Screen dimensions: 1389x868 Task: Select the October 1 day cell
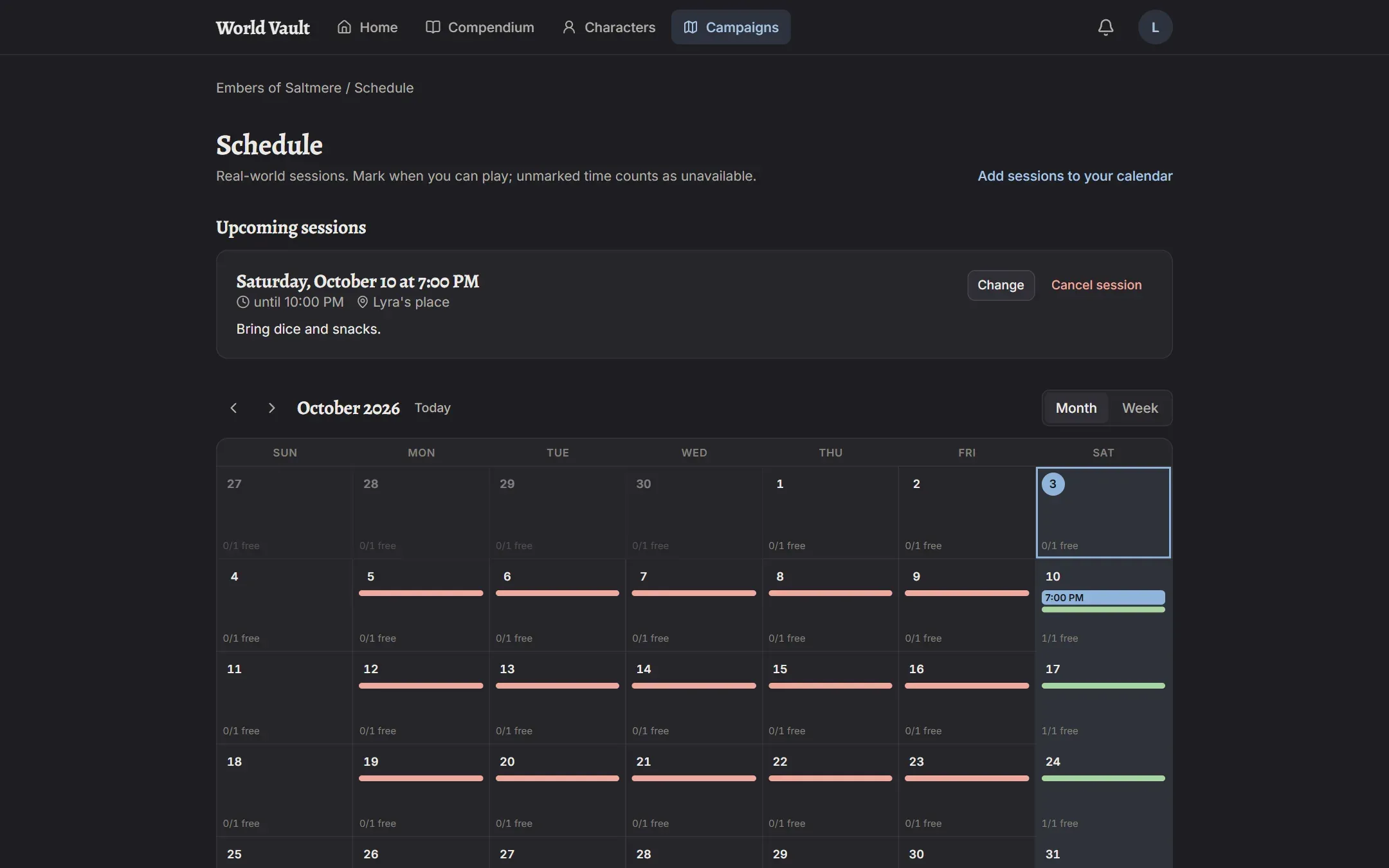coord(830,512)
